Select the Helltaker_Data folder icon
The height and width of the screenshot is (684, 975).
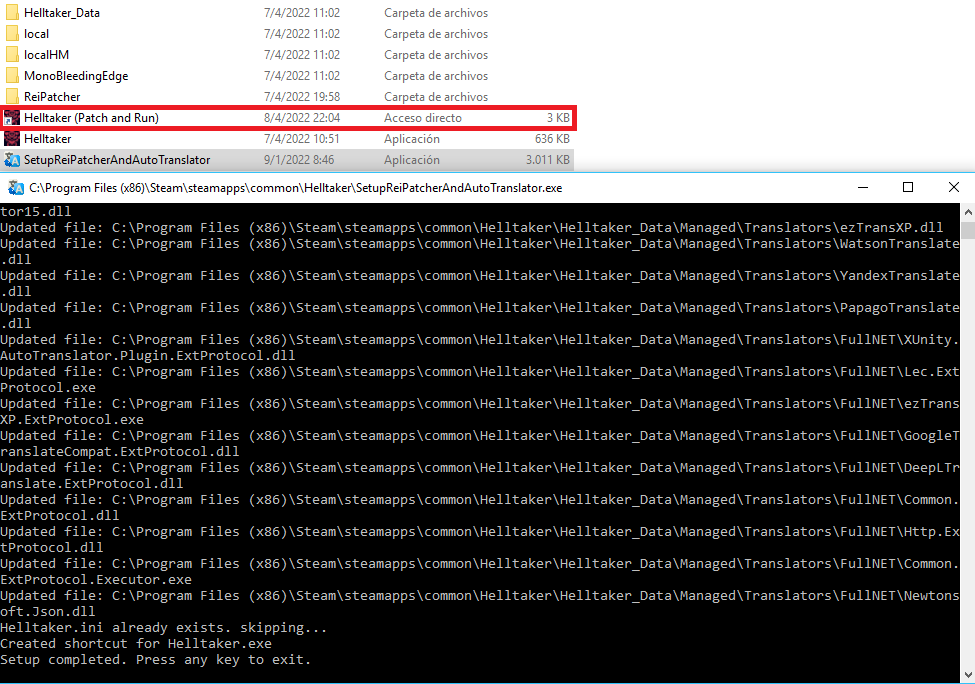tap(12, 13)
